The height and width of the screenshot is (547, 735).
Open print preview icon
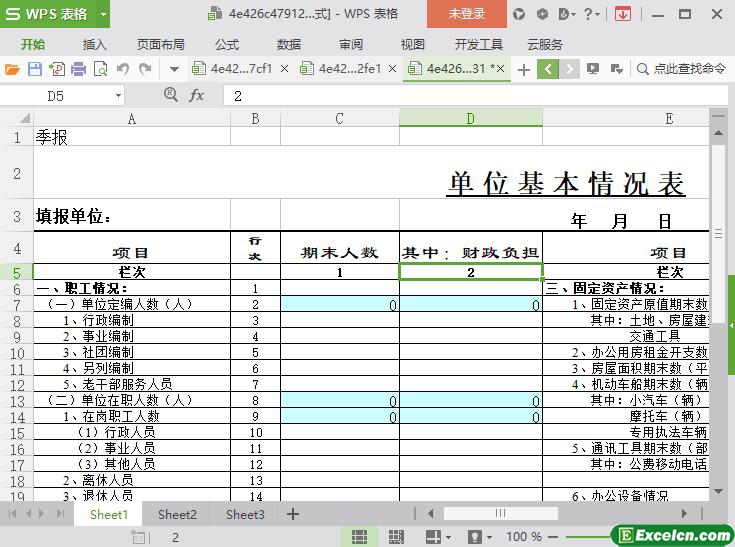coord(100,69)
